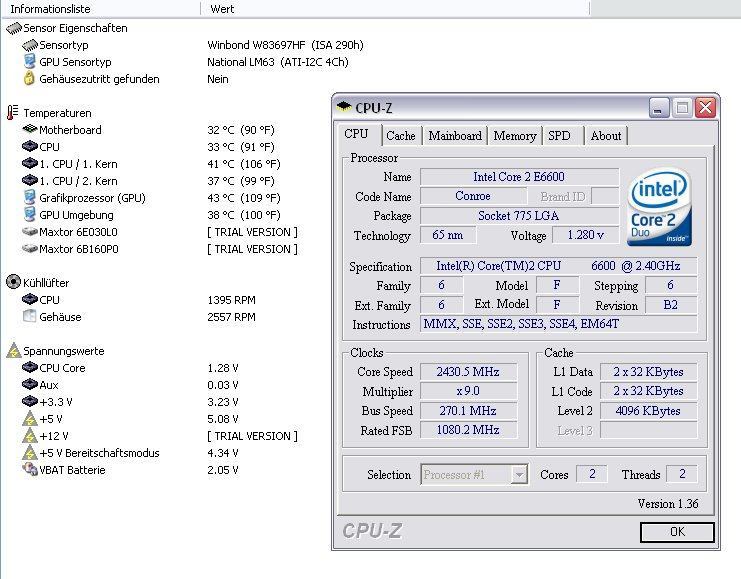Click the GPU Sensortyp monitor icon

click(30, 62)
